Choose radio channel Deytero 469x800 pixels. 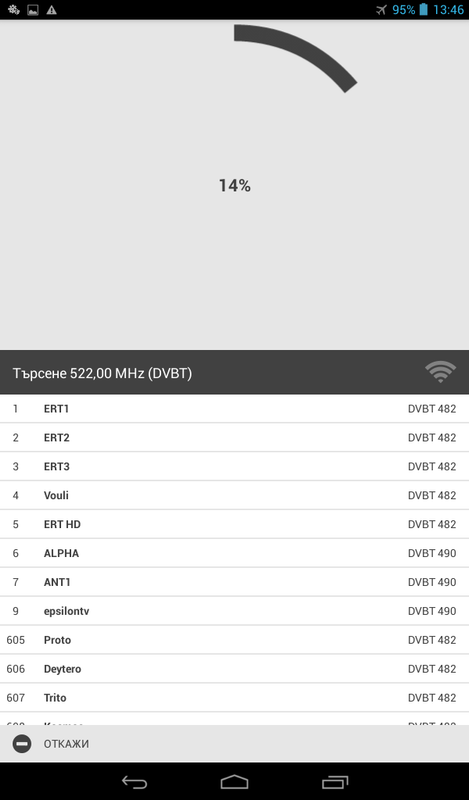[x=234, y=668]
